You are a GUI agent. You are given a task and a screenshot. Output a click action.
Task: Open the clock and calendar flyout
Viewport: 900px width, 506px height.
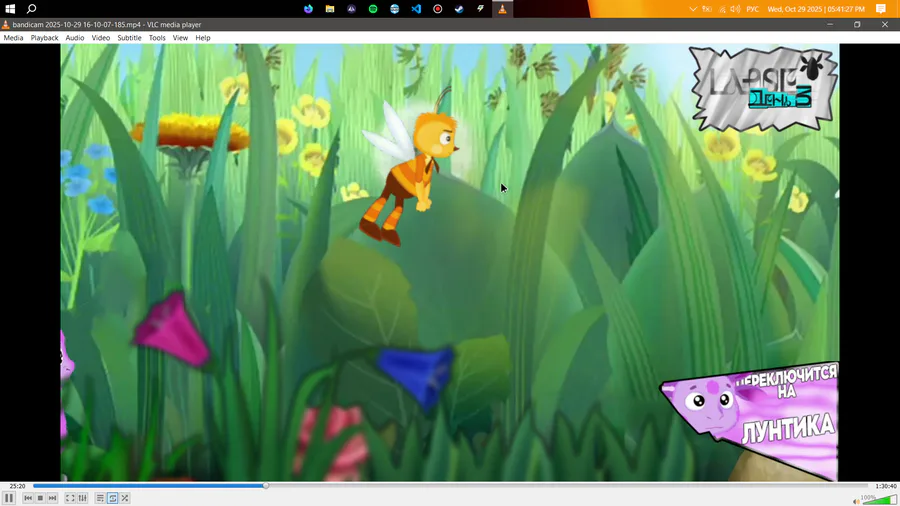click(816, 9)
